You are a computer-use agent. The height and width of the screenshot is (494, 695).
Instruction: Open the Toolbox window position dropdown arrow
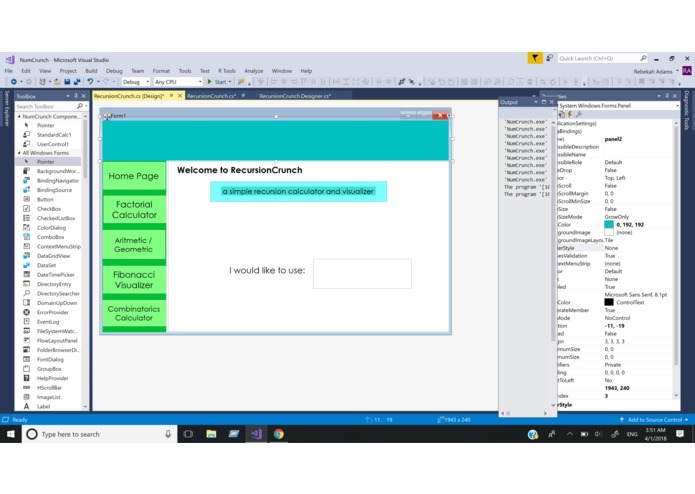coord(67,96)
